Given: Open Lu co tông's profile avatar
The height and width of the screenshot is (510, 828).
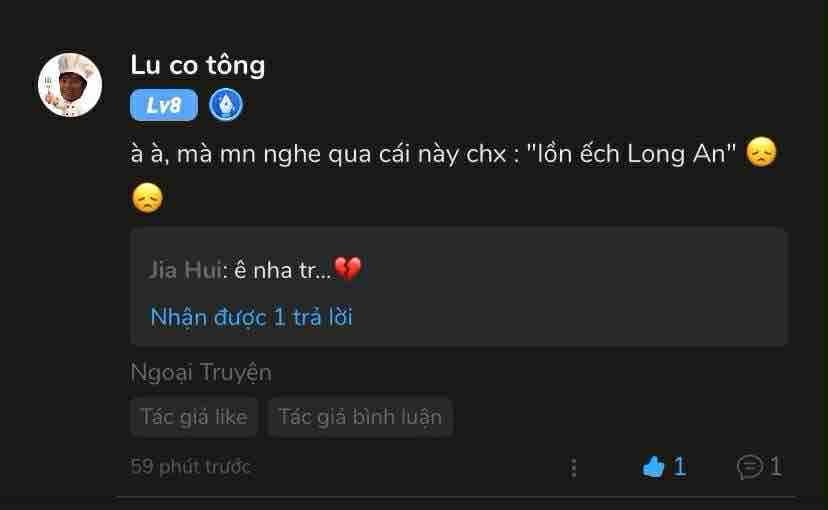Looking at the screenshot, I should [70, 85].
